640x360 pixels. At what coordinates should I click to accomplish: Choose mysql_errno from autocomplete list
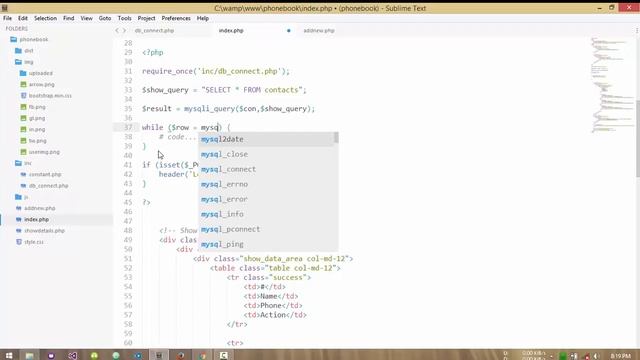(x=268, y=184)
